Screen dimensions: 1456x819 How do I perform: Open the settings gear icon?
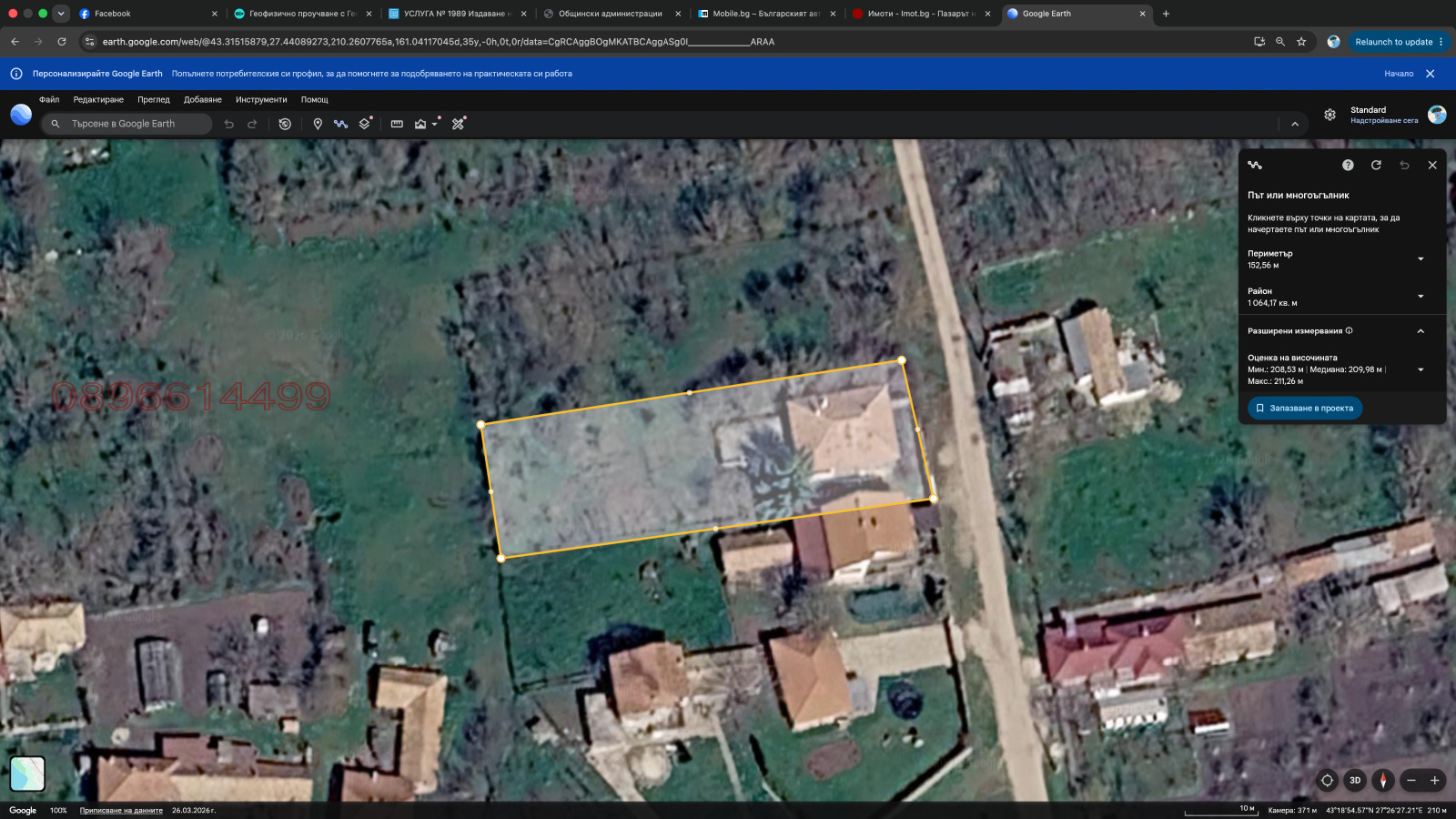pos(1330,115)
